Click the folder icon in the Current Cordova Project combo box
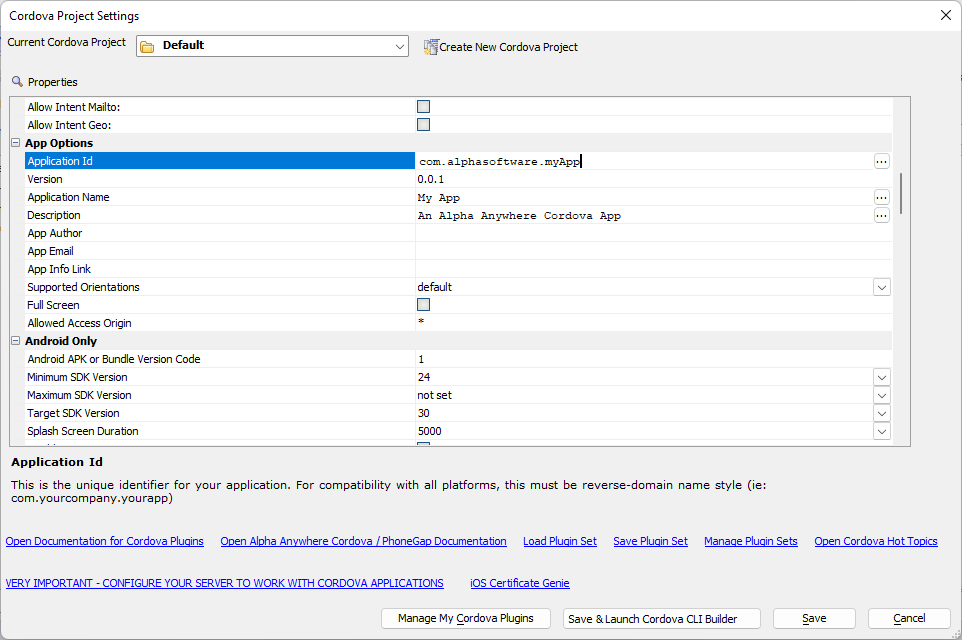 click(147, 47)
